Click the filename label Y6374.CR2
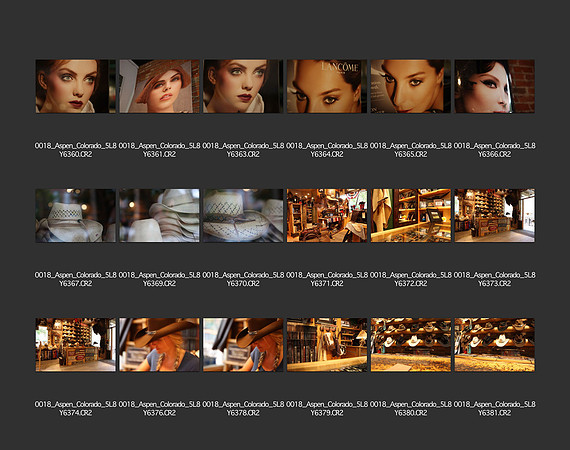This screenshot has height=450, width=570. click(76, 409)
